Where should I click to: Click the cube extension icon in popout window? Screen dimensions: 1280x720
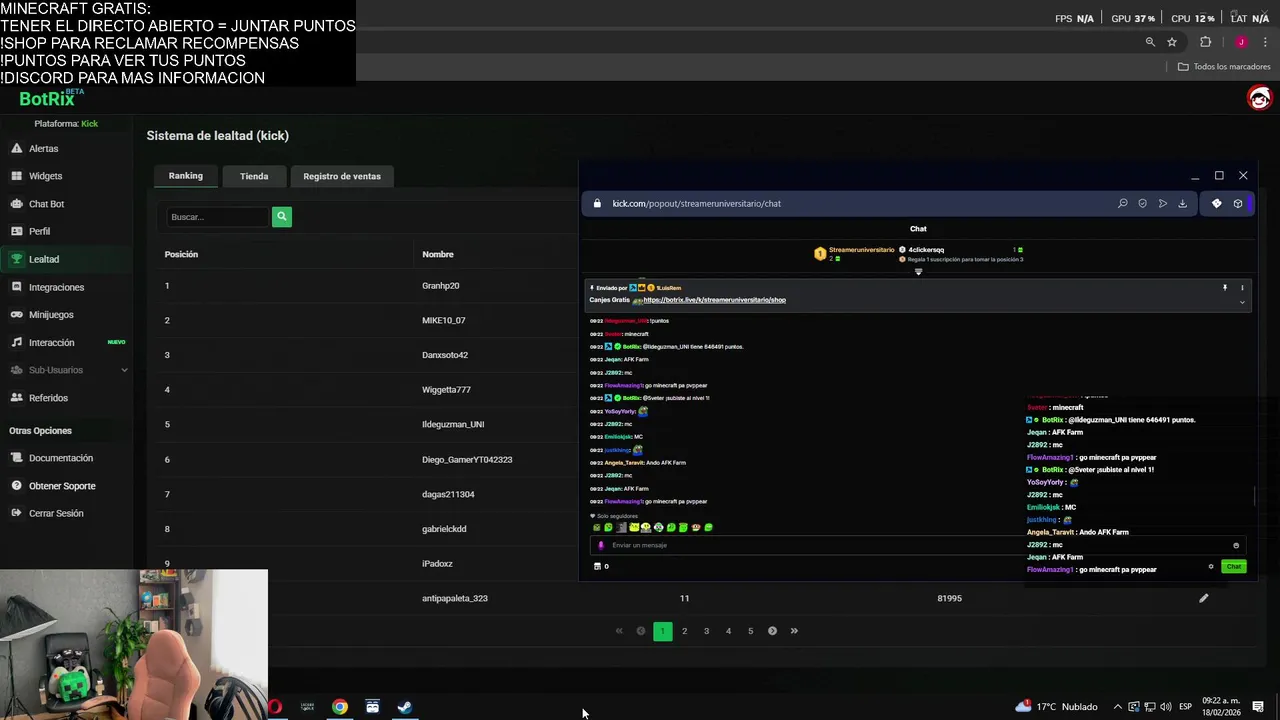coord(1237,204)
